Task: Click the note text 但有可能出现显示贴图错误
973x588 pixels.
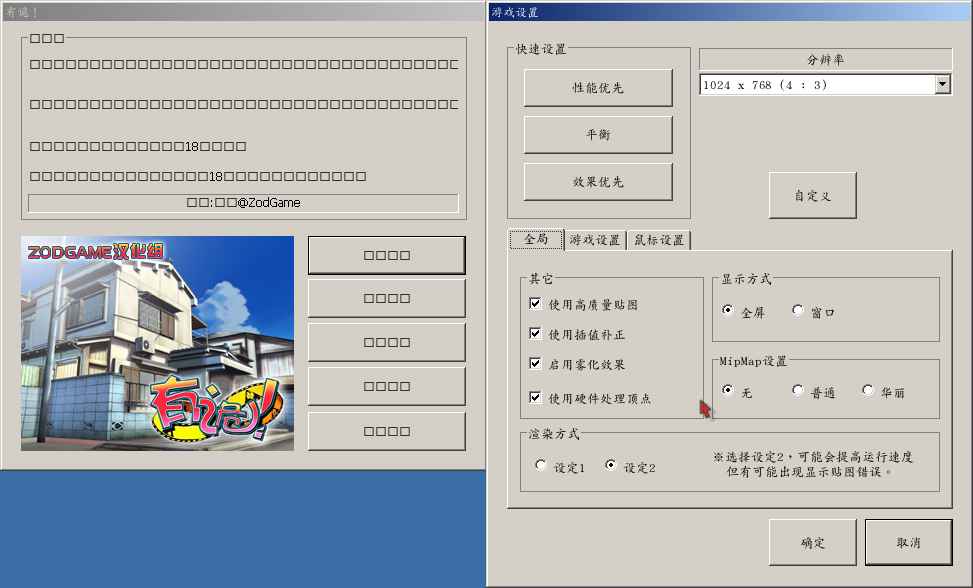Action: click(x=805, y=472)
